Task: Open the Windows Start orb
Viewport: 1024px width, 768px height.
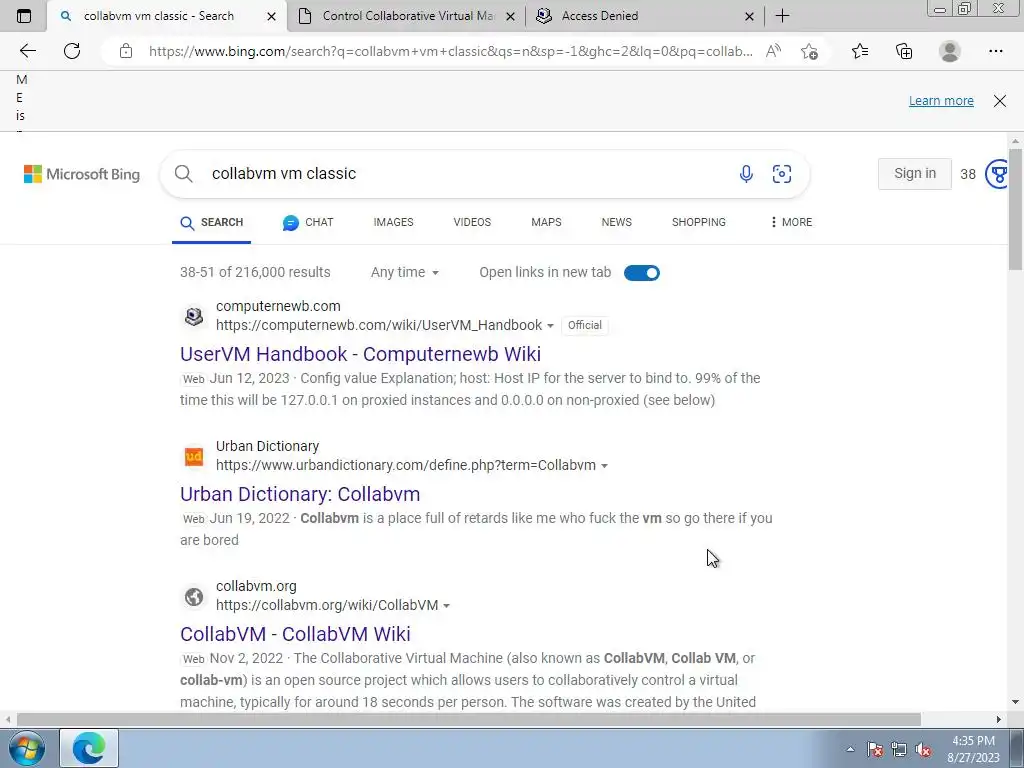Action: pos(27,748)
